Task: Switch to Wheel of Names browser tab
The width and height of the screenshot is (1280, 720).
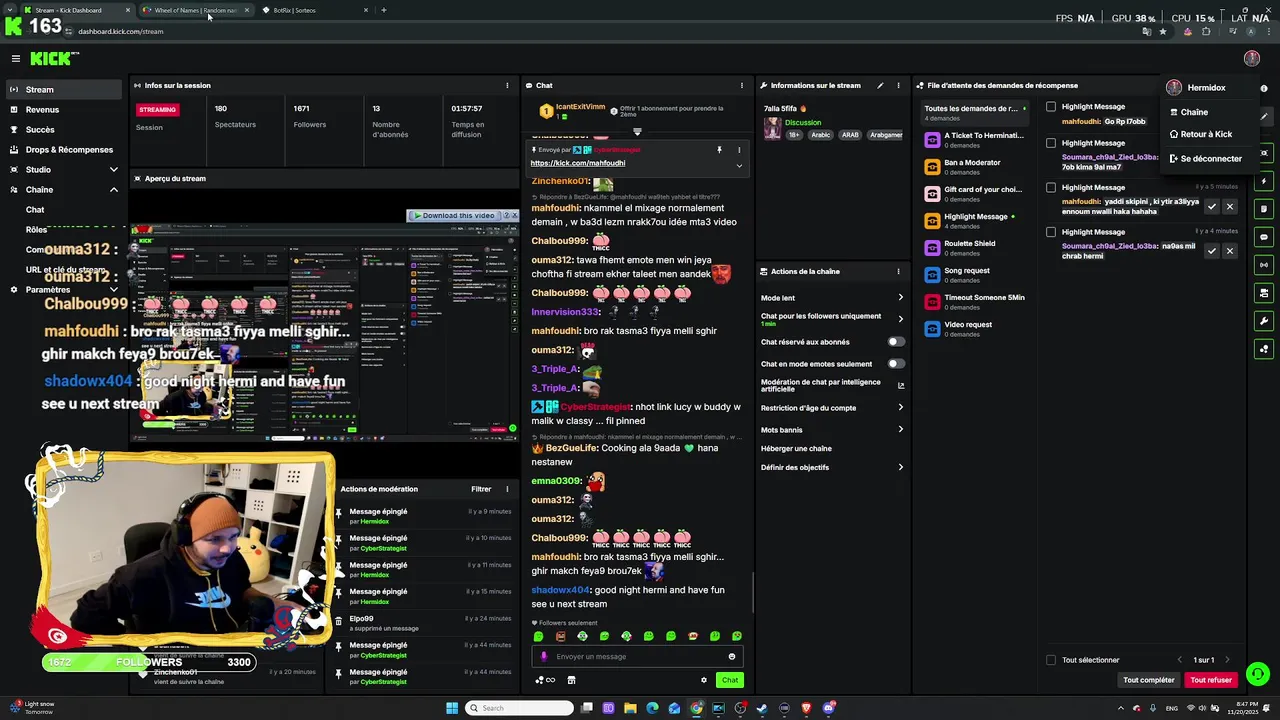Action: pos(196,10)
